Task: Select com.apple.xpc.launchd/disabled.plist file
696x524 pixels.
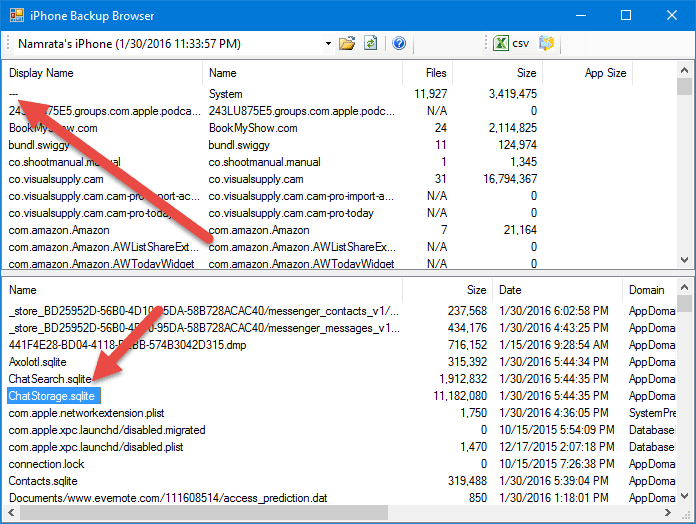Action: click(x=96, y=447)
